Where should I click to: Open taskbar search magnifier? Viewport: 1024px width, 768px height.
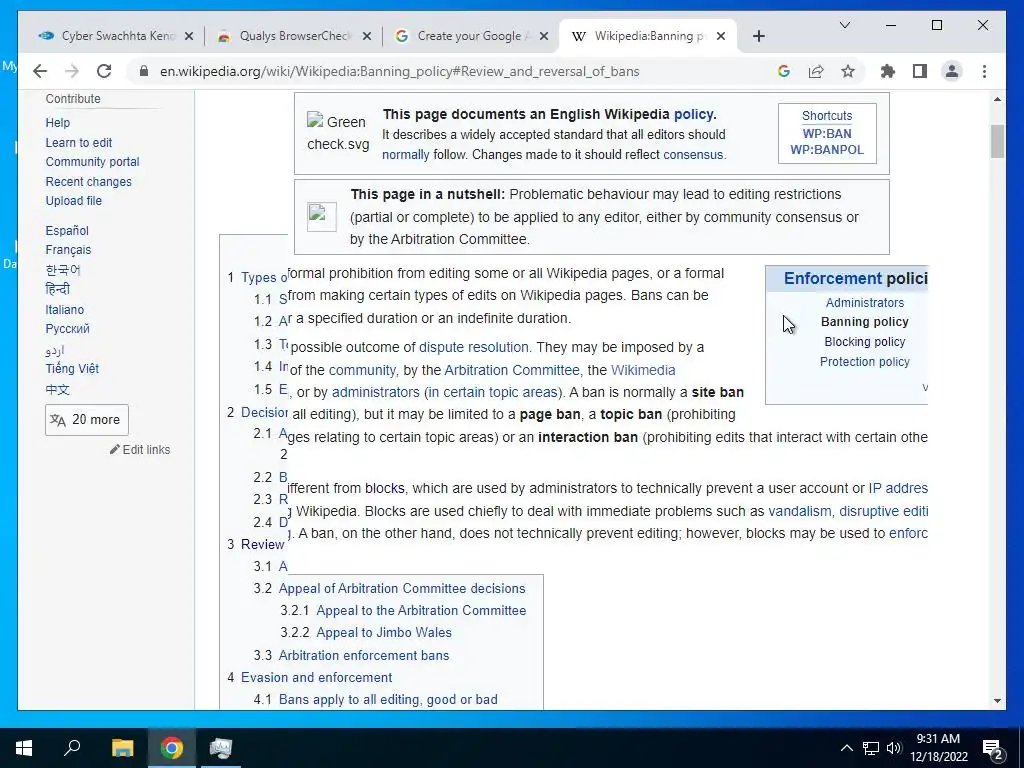coord(72,748)
